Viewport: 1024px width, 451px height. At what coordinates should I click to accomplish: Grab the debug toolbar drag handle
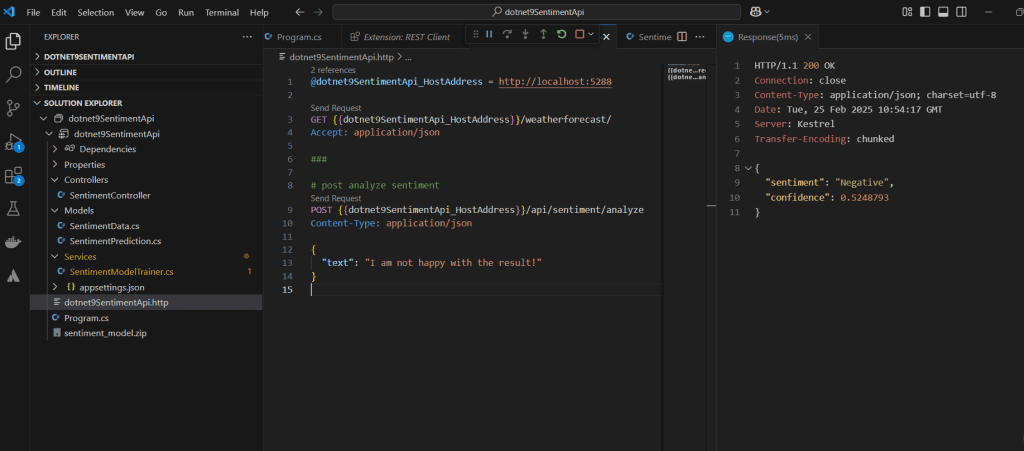pyautogui.click(x=475, y=35)
